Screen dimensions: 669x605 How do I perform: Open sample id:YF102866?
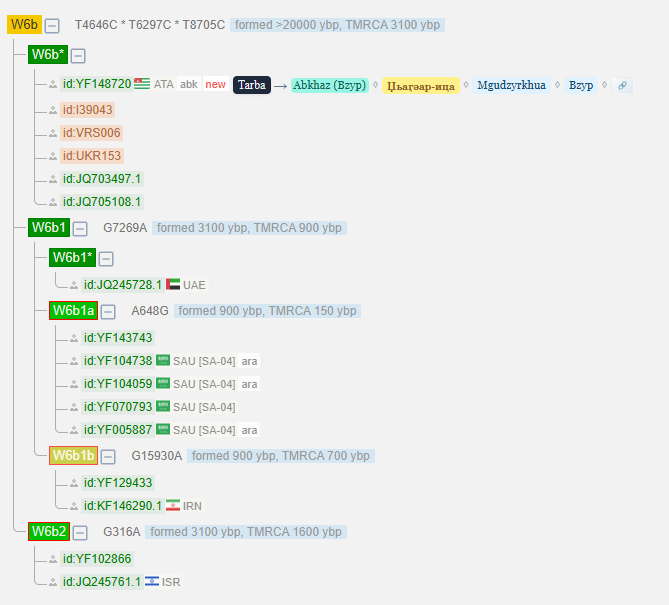tap(97, 559)
